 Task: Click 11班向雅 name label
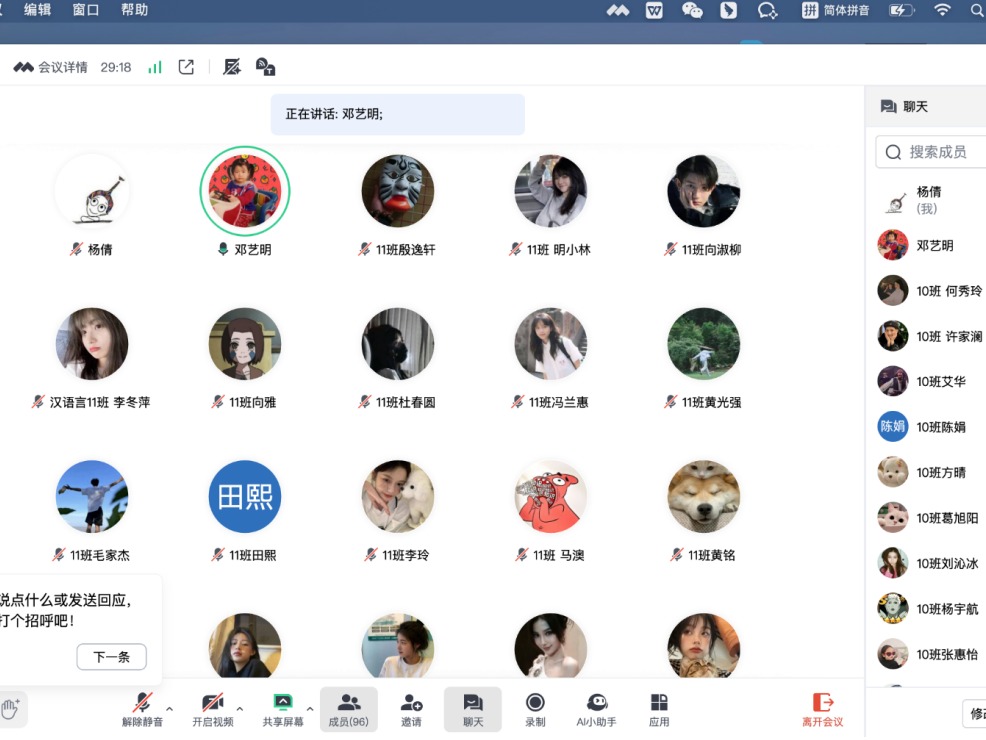pyautogui.click(x=253, y=402)
